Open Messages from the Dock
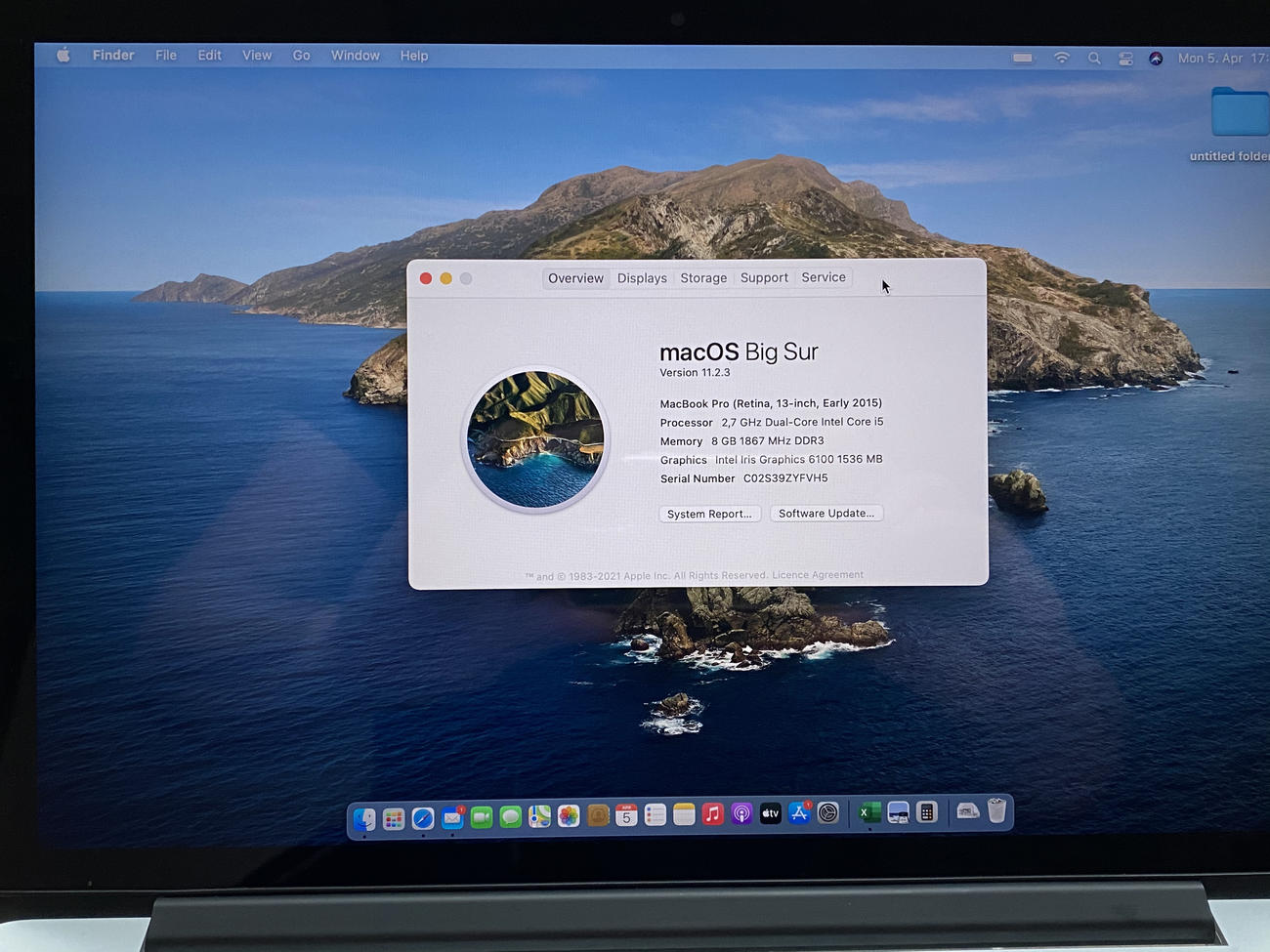The height and width of the screenshot is (952, 1270). (x=510, y=816)
